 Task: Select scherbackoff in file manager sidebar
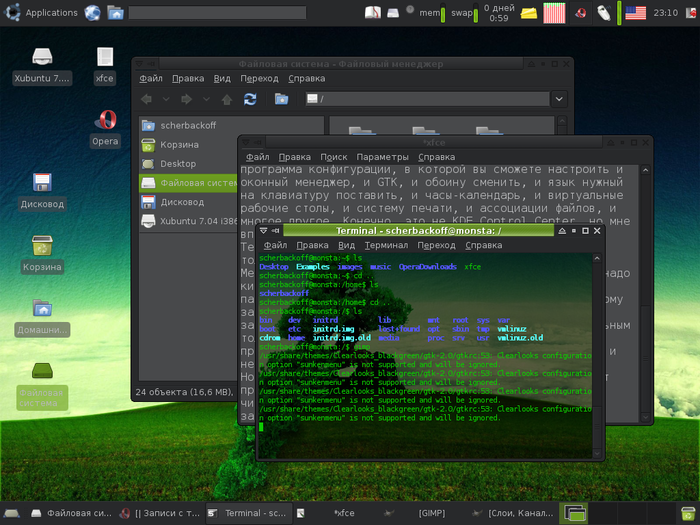click(x=188, y=125)
